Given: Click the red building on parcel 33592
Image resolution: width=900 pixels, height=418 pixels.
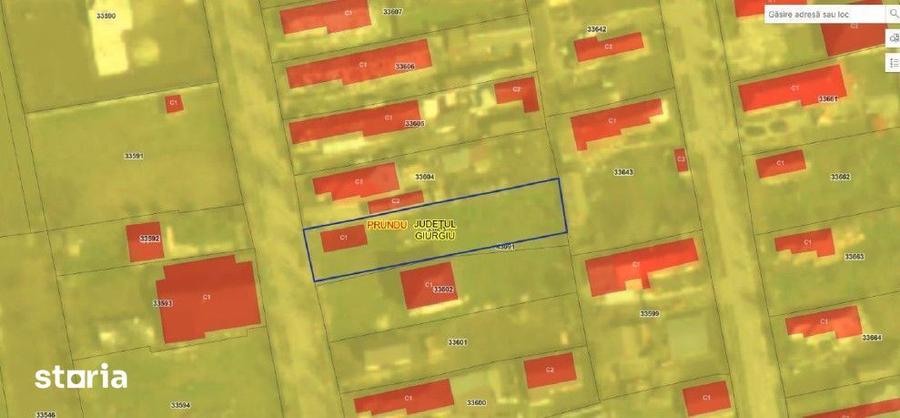Looking at the screenshot, I should 145,242.
